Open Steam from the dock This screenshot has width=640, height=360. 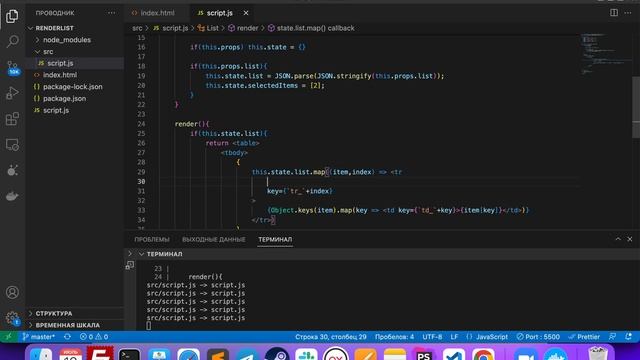(x=277, y=354)
